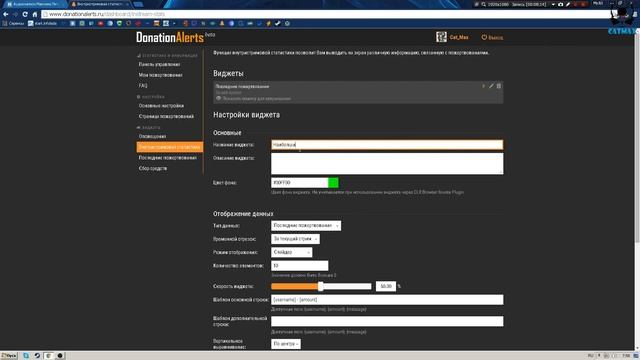The width and height of the screenshot is (640, 360).
Task: Click the Описание виджета text area
Action: (x=387, y=164)
